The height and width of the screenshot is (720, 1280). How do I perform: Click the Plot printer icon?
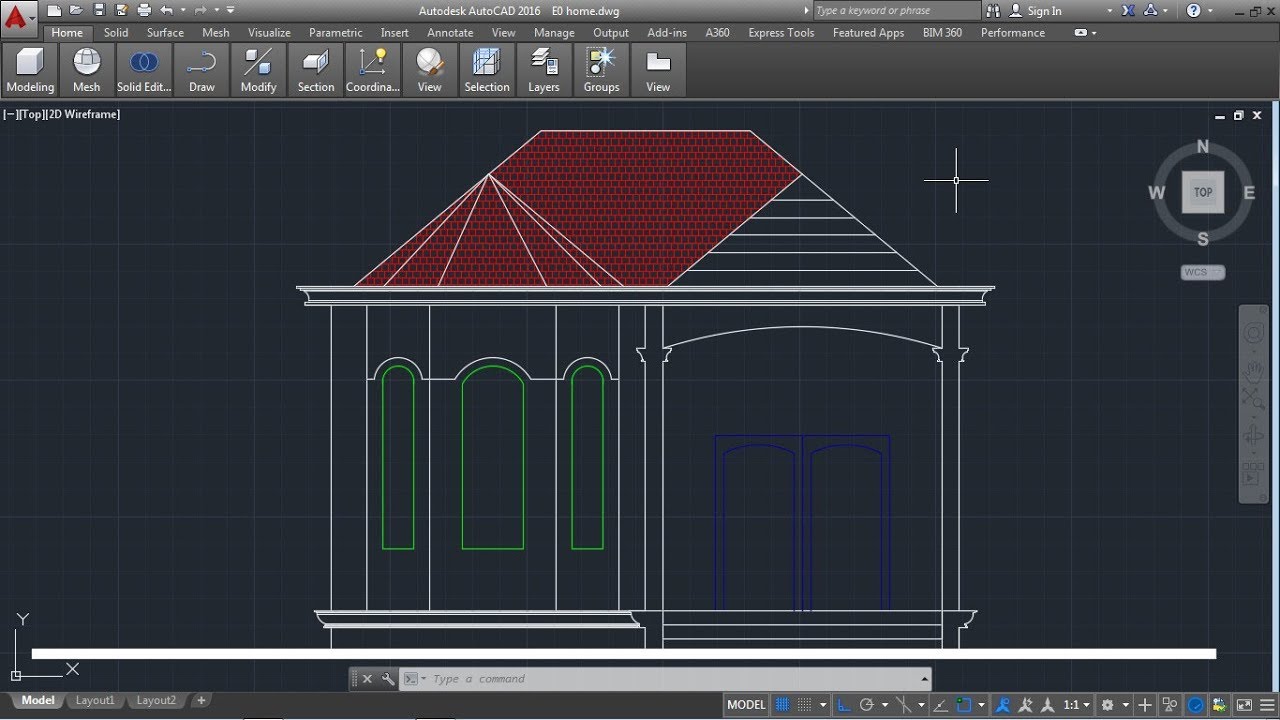[144, 10]
